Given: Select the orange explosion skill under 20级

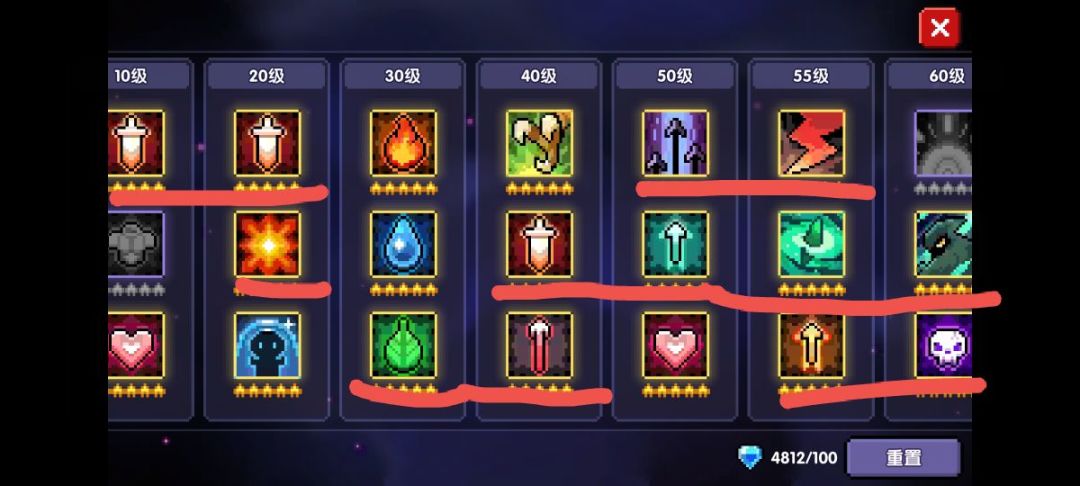Looking at the screenshot, I should pos(267,244).
